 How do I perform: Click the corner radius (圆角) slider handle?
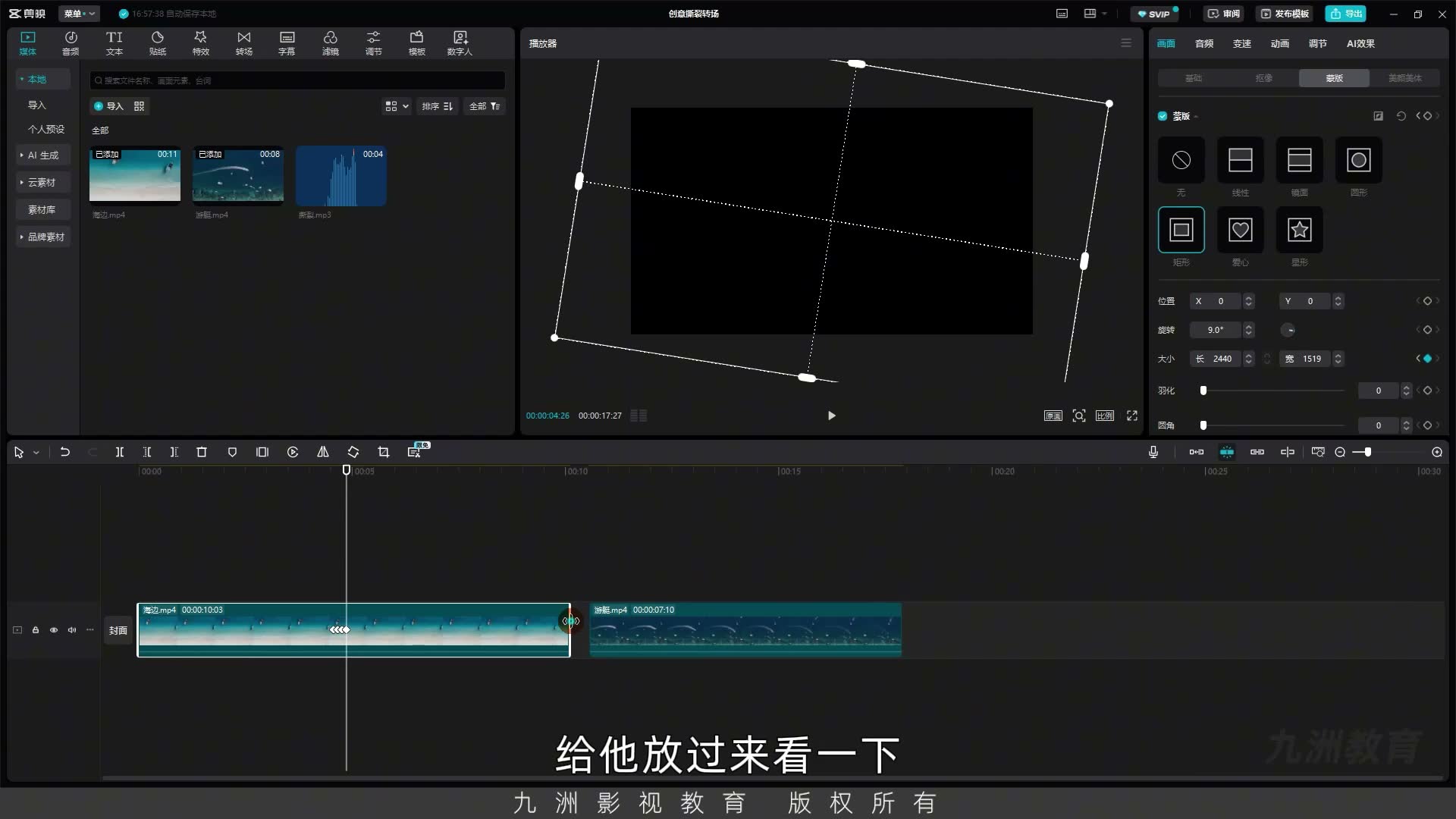click(1203, 425)
